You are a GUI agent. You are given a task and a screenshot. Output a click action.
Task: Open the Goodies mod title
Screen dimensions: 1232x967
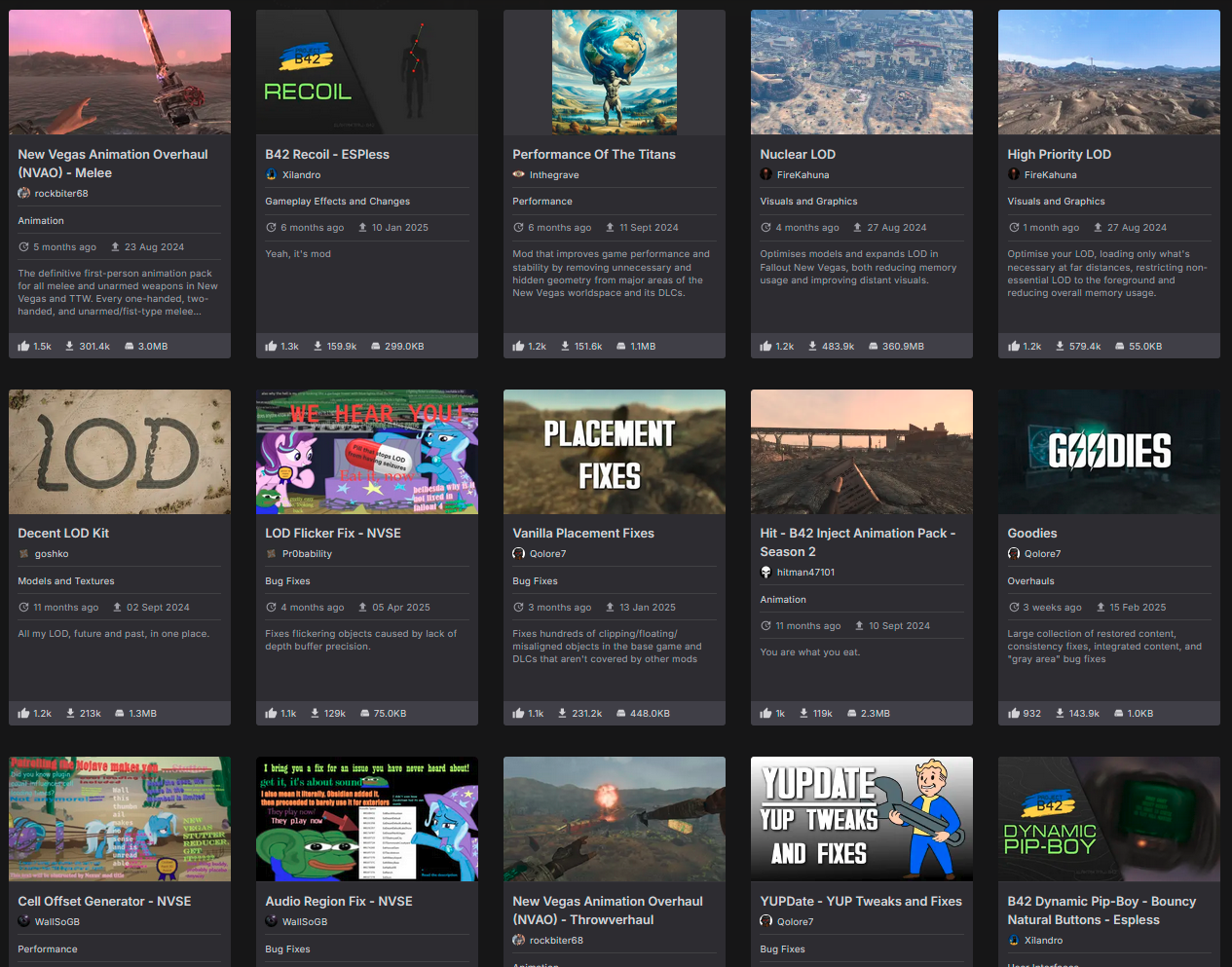pyautogui.click(x=1032, y=533)
